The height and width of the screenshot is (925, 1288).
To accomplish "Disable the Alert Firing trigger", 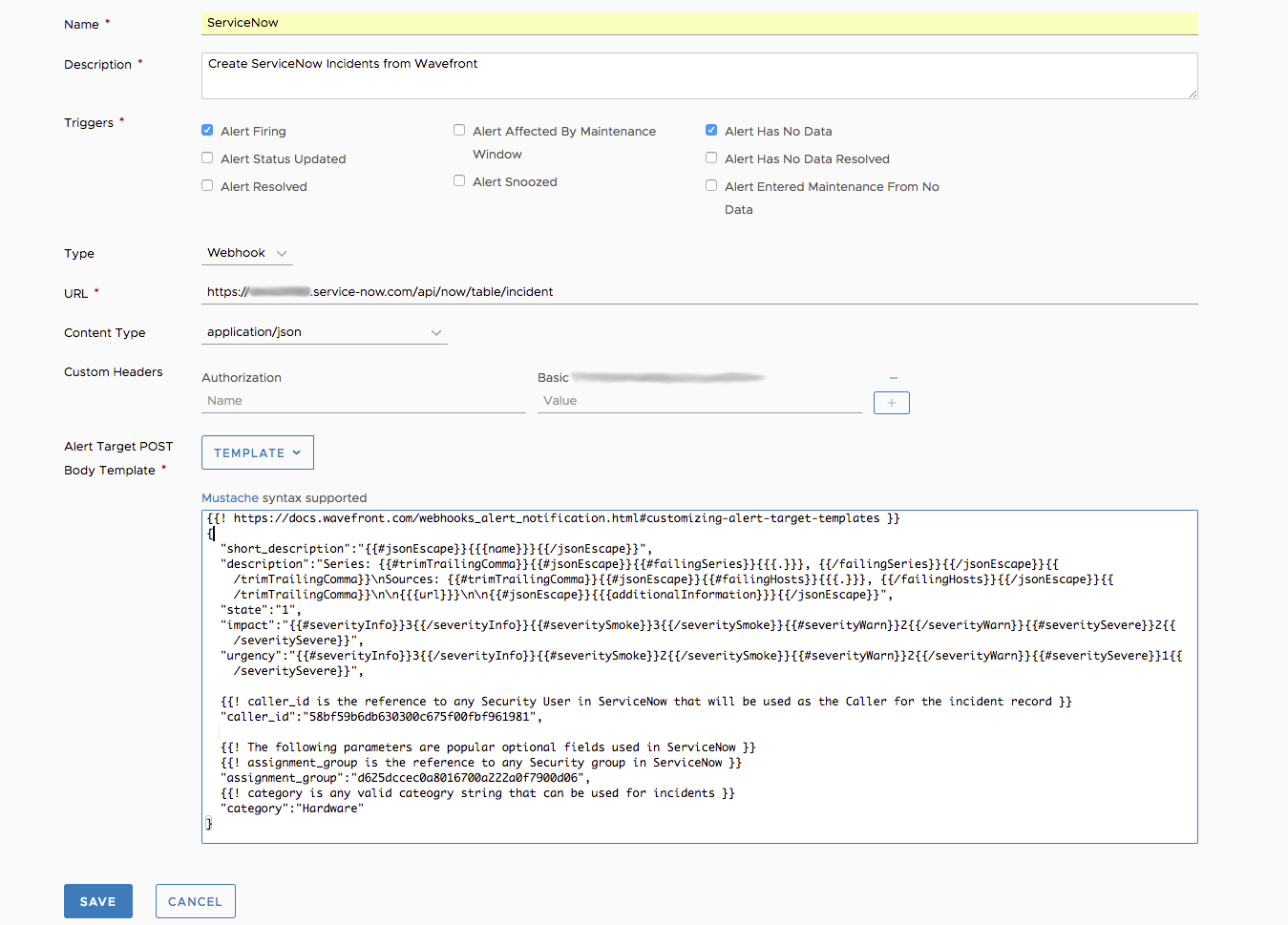I will [207, 129].
